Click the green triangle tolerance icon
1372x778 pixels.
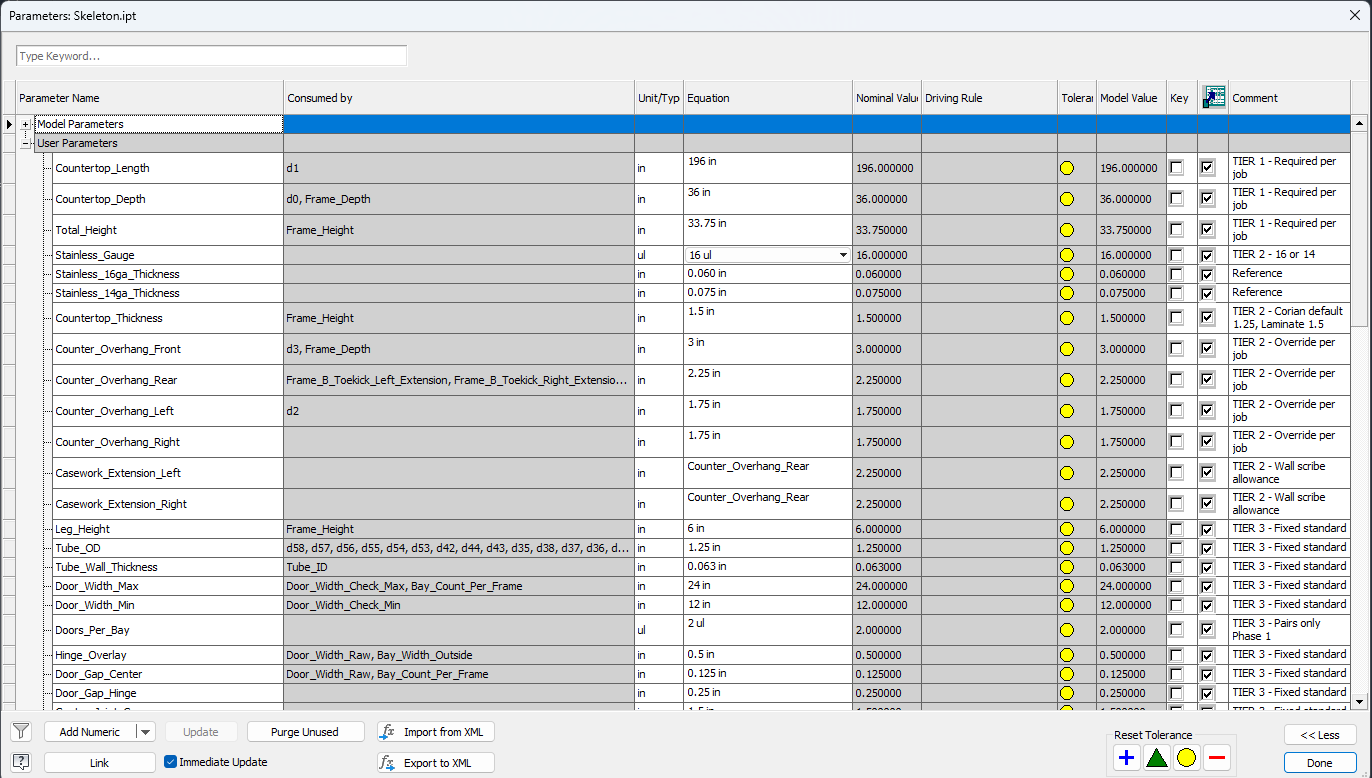pyautogui.click(x=1157, y=758)
